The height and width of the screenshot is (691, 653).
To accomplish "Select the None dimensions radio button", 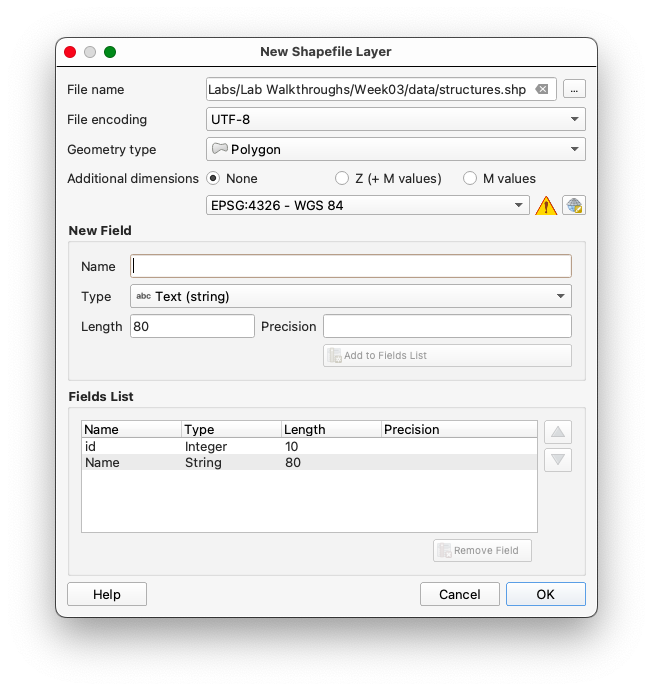I will click(213, 178).
